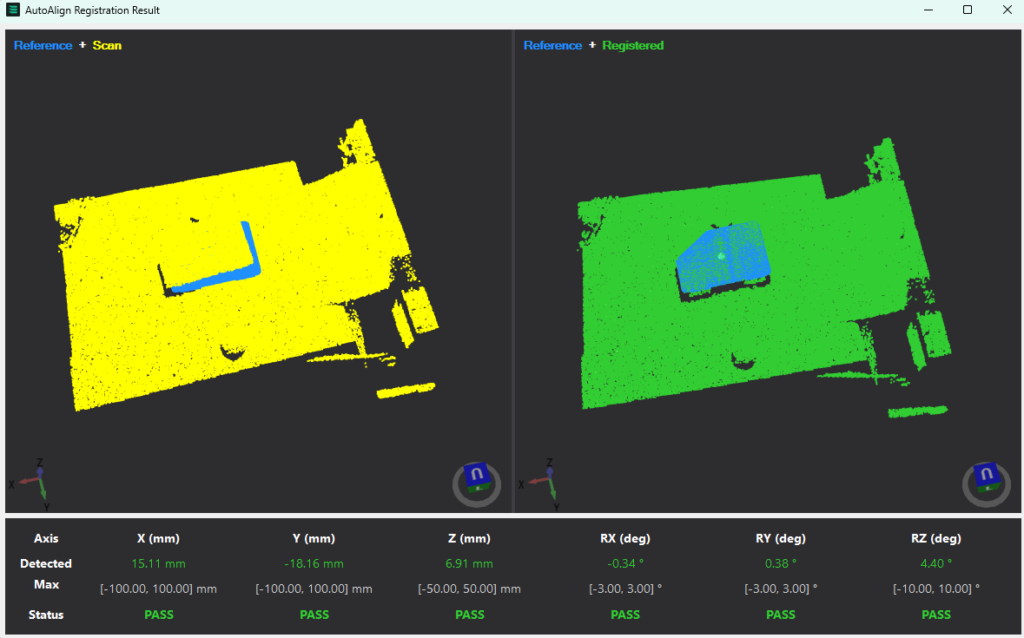This screenshot has width=1024, height=638.
Task: Toggle the green Registered cloud visibility label
Action: (x=632, y=45)
